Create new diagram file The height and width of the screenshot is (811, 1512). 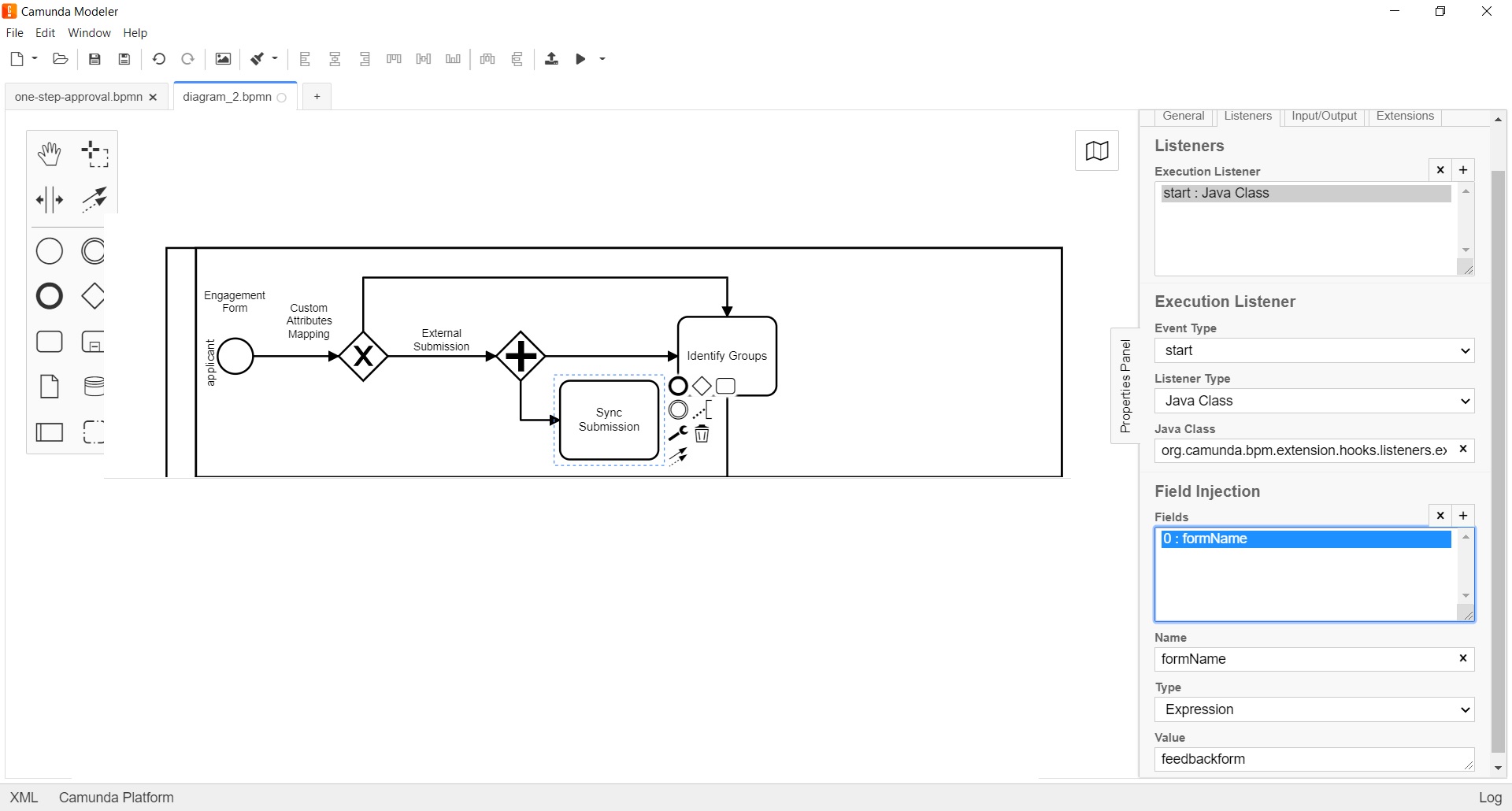click(x=17, y=59)
